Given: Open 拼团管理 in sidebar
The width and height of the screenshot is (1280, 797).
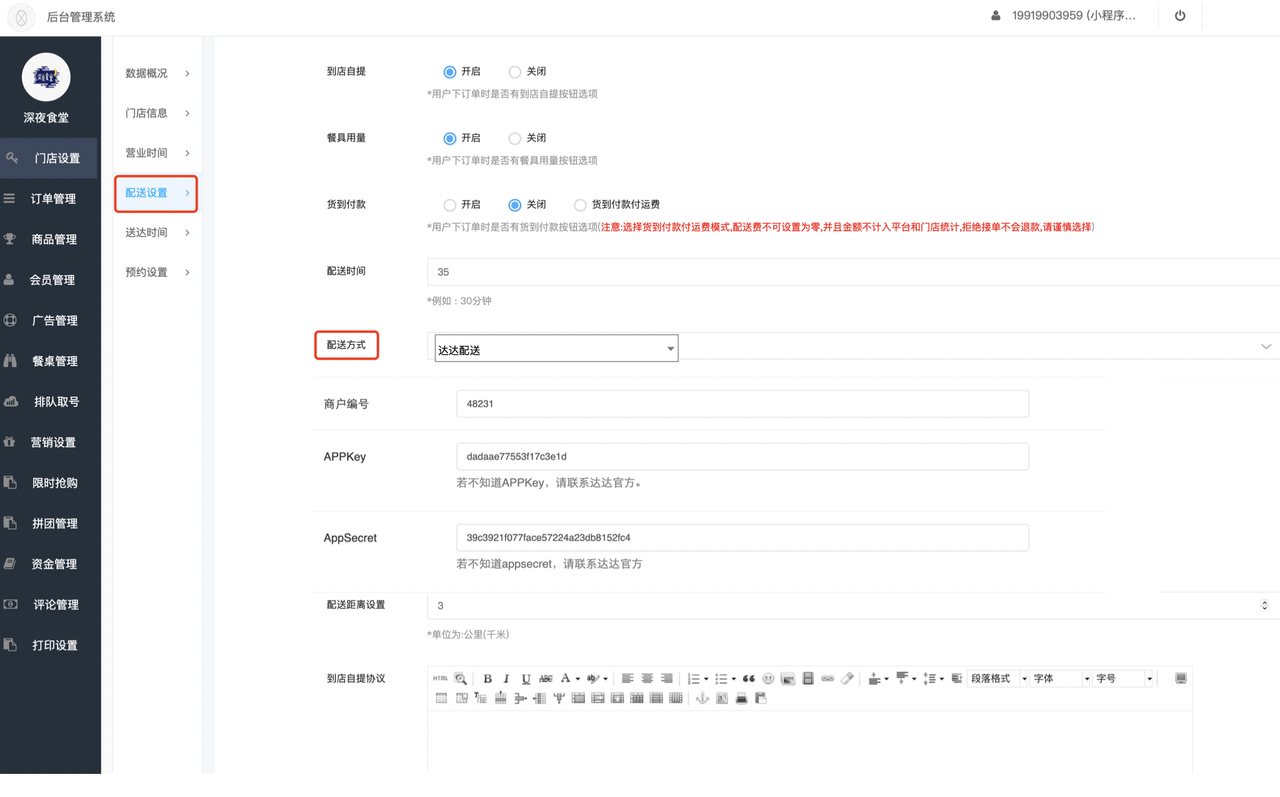Looking at the screenshot, I should [50, 523].
